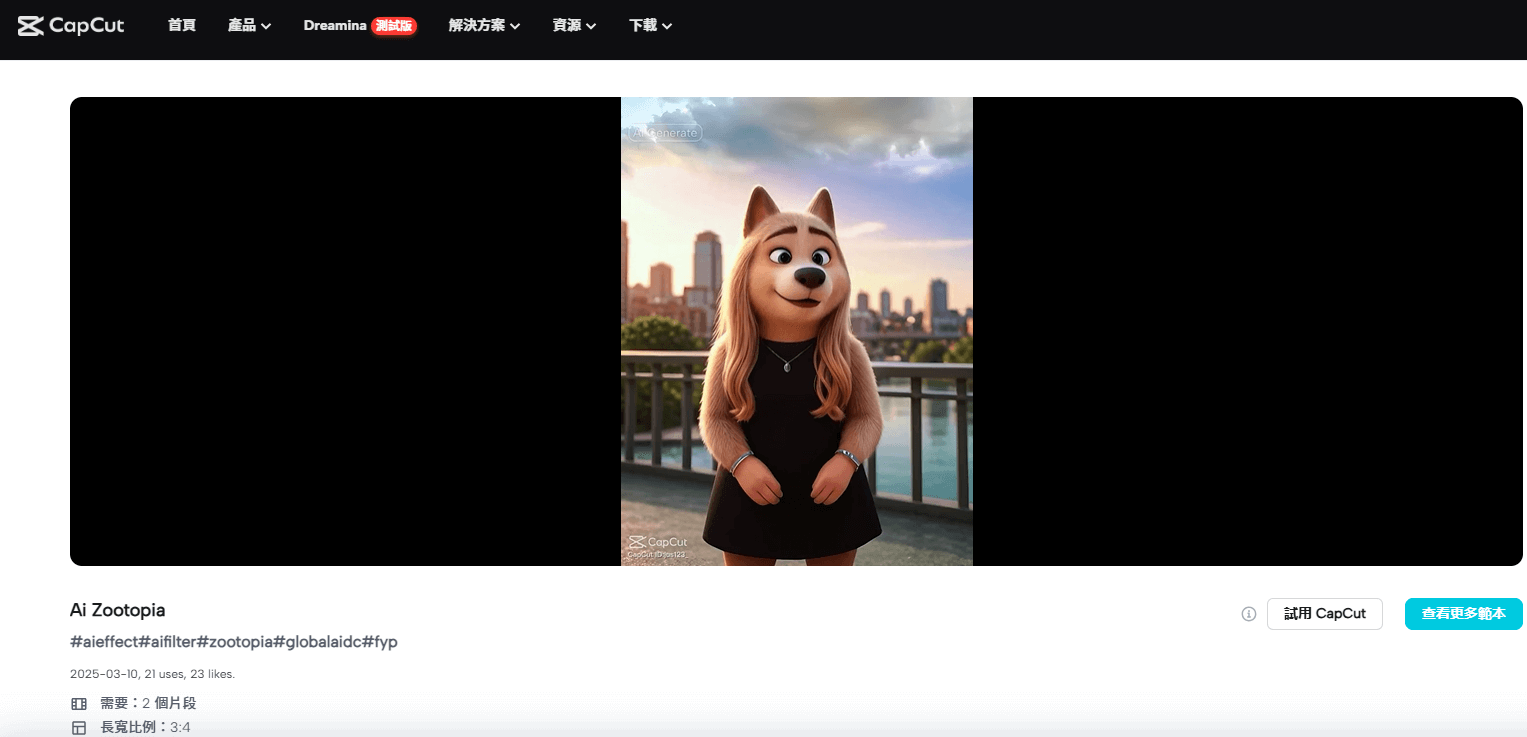The width and height of the screenshot is (1527, 737).
Task: Click the aspect ratio icon beside 長寬比例
Action: click(x=79, y=726)
